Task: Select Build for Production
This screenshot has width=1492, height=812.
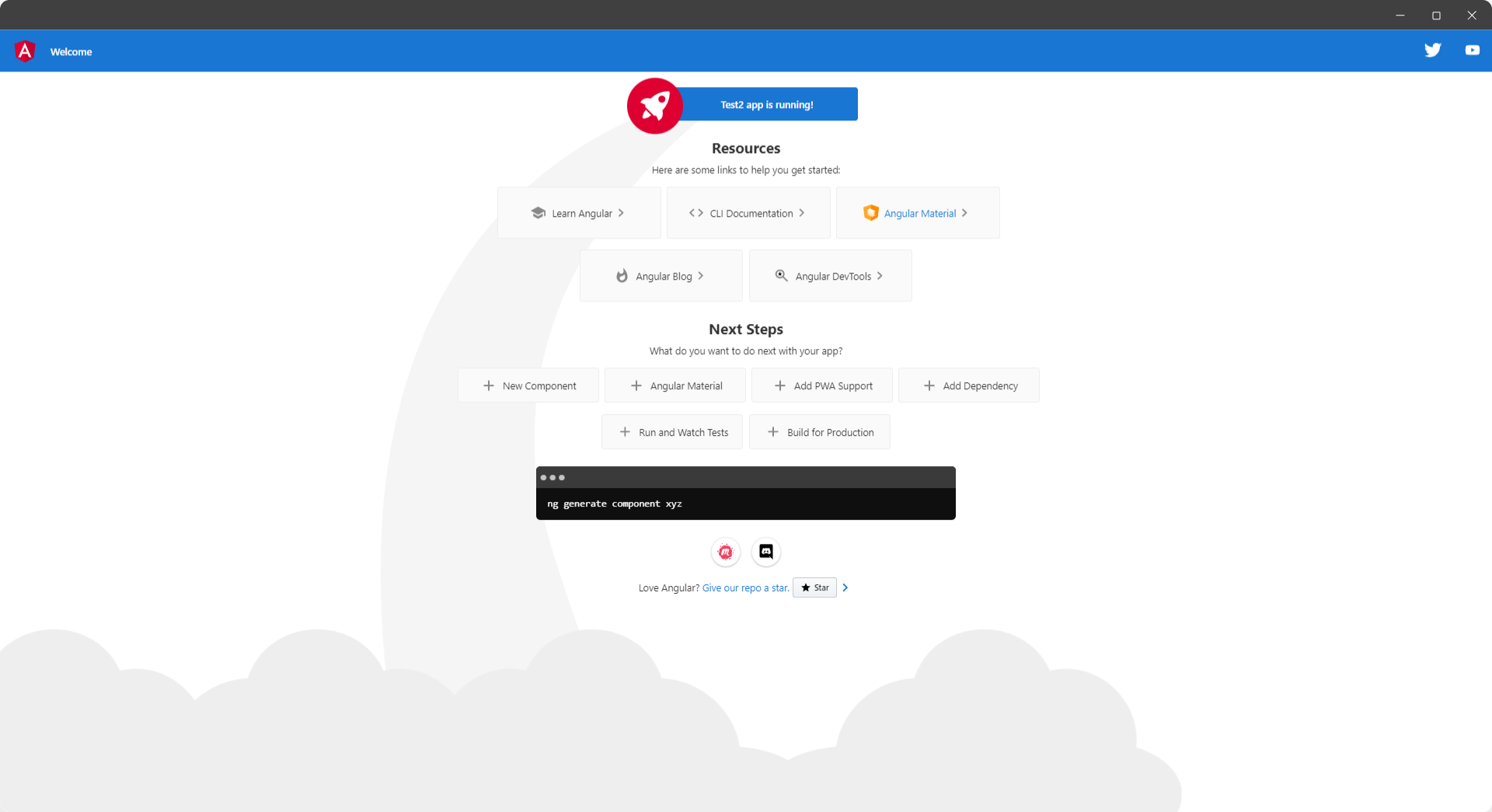Action: click(820, 432)
